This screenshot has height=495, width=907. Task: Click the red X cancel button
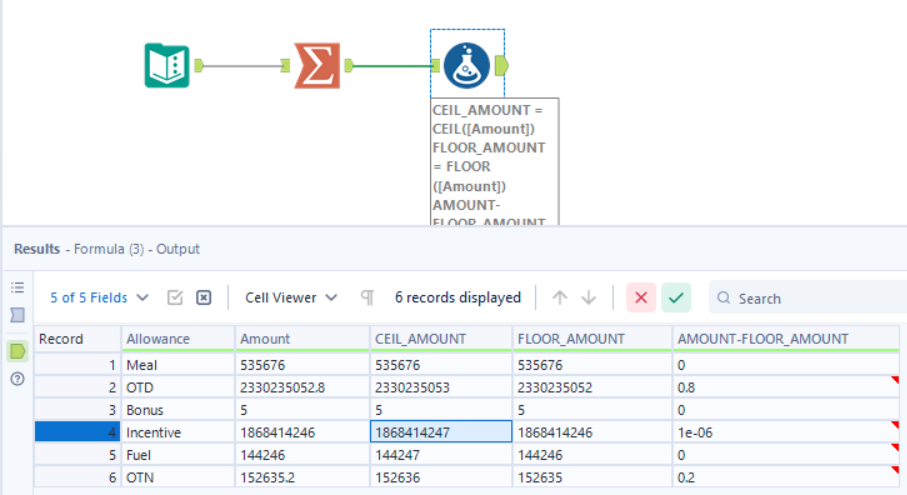point(641,298)
